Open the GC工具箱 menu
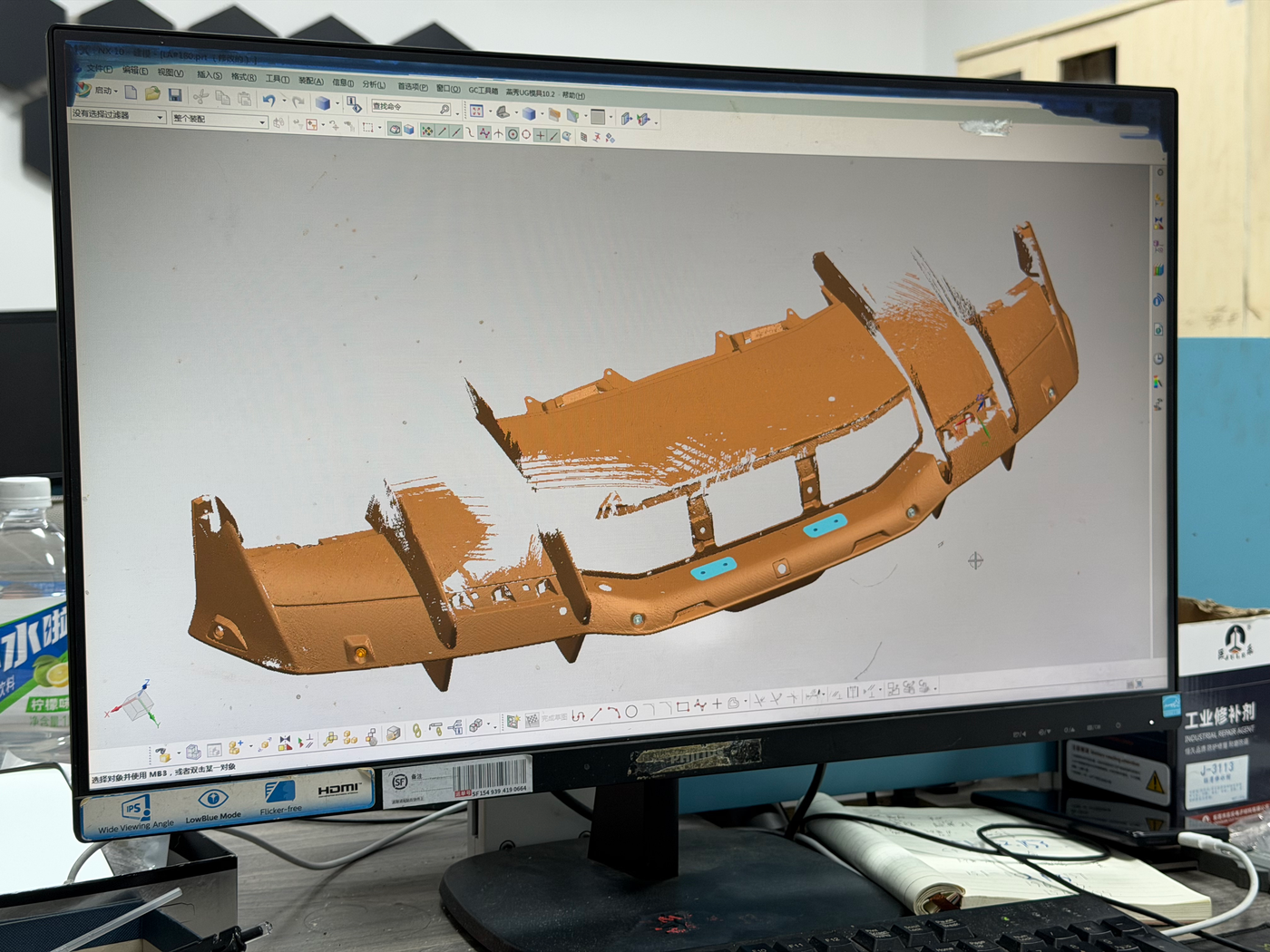This screenshot has height=952, width=1270. (483, 91)
